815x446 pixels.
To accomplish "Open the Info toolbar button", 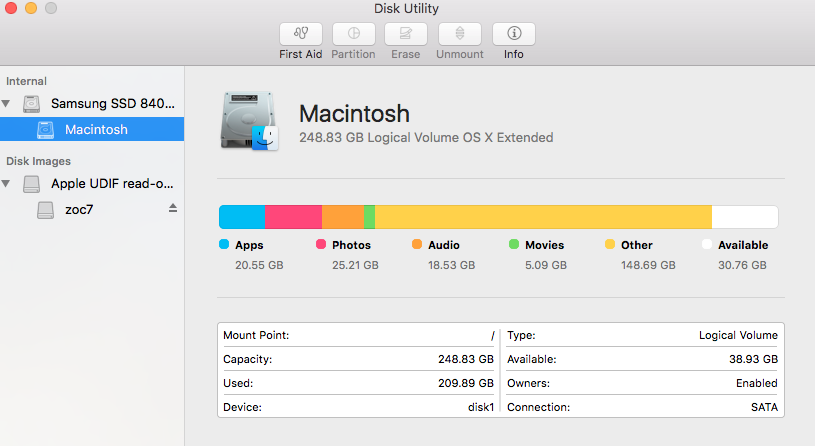I will 514,34.
